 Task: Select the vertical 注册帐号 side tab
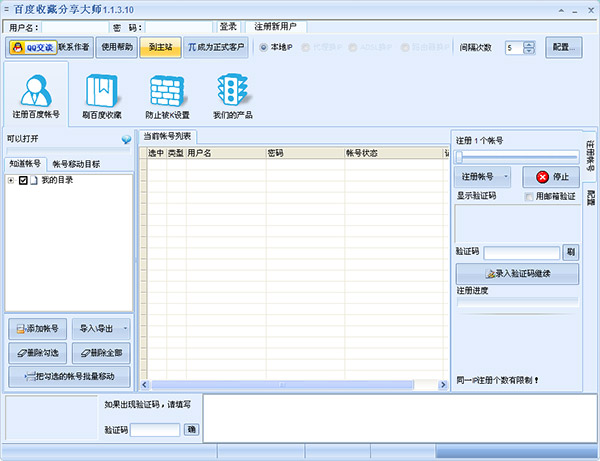point(590,155)
